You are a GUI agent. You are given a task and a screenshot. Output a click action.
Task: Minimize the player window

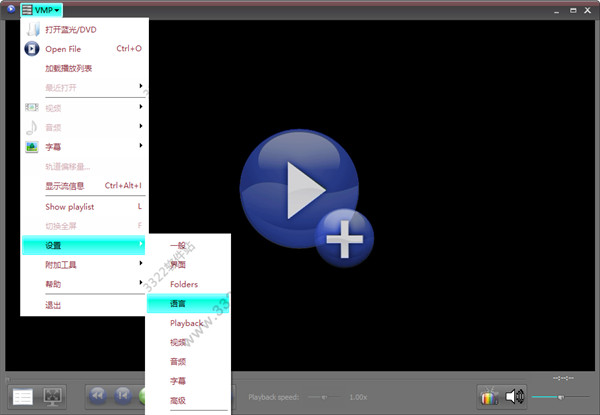(556, 11)
